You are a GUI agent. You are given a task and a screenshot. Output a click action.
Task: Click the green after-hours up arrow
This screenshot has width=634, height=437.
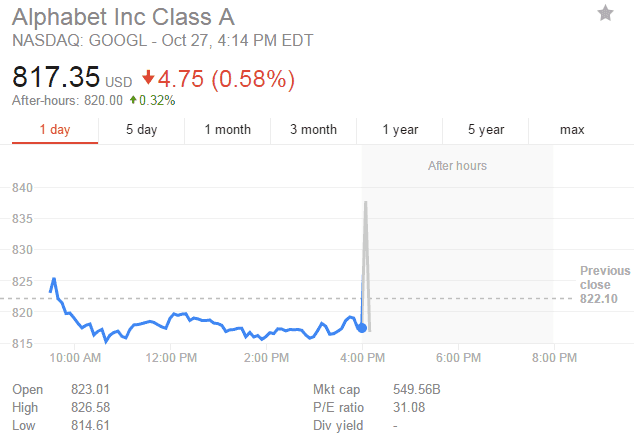133,100
